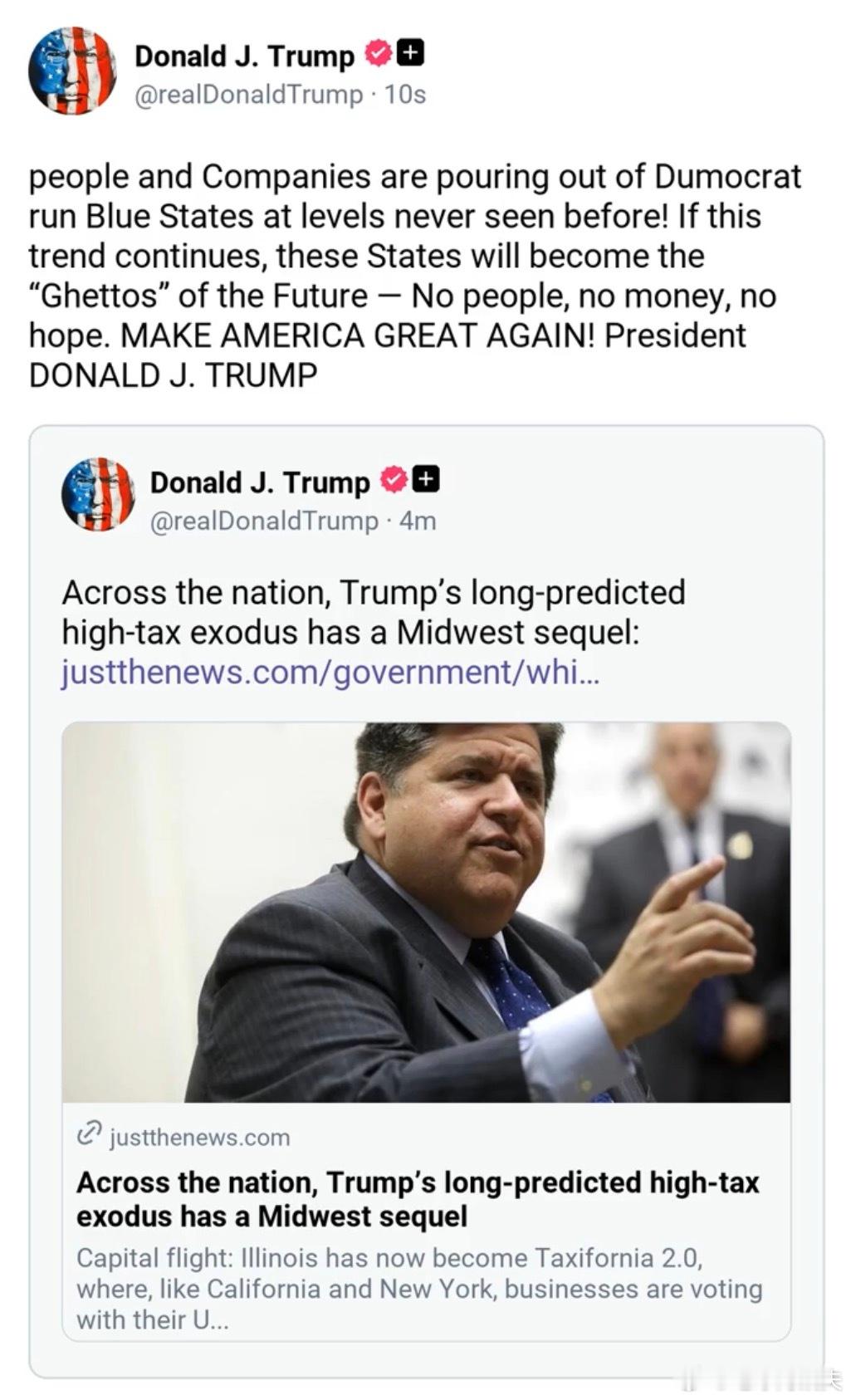Open the main post text about Blue States
The image size is (851, 1400).
(x=415, y=276)
